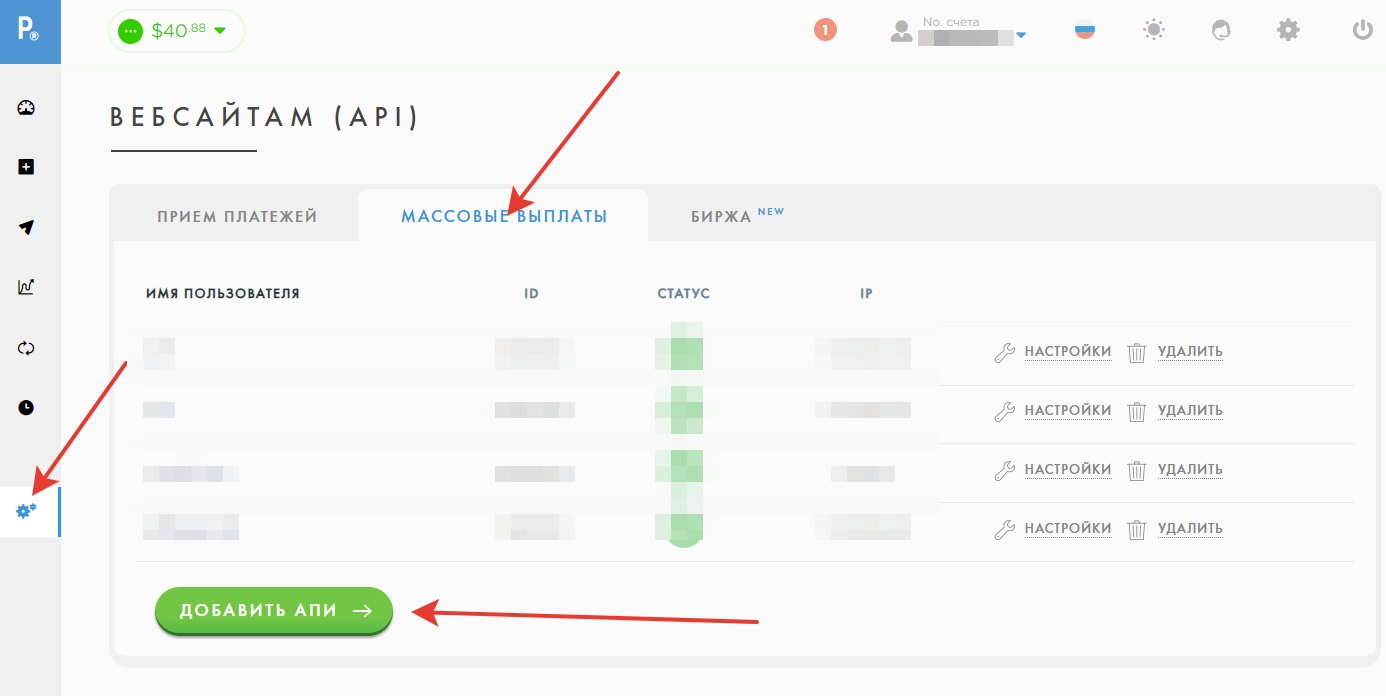This screenshot has width=1386, height=696.
Task: Click the support headset icon
Action: [1220, 30]
